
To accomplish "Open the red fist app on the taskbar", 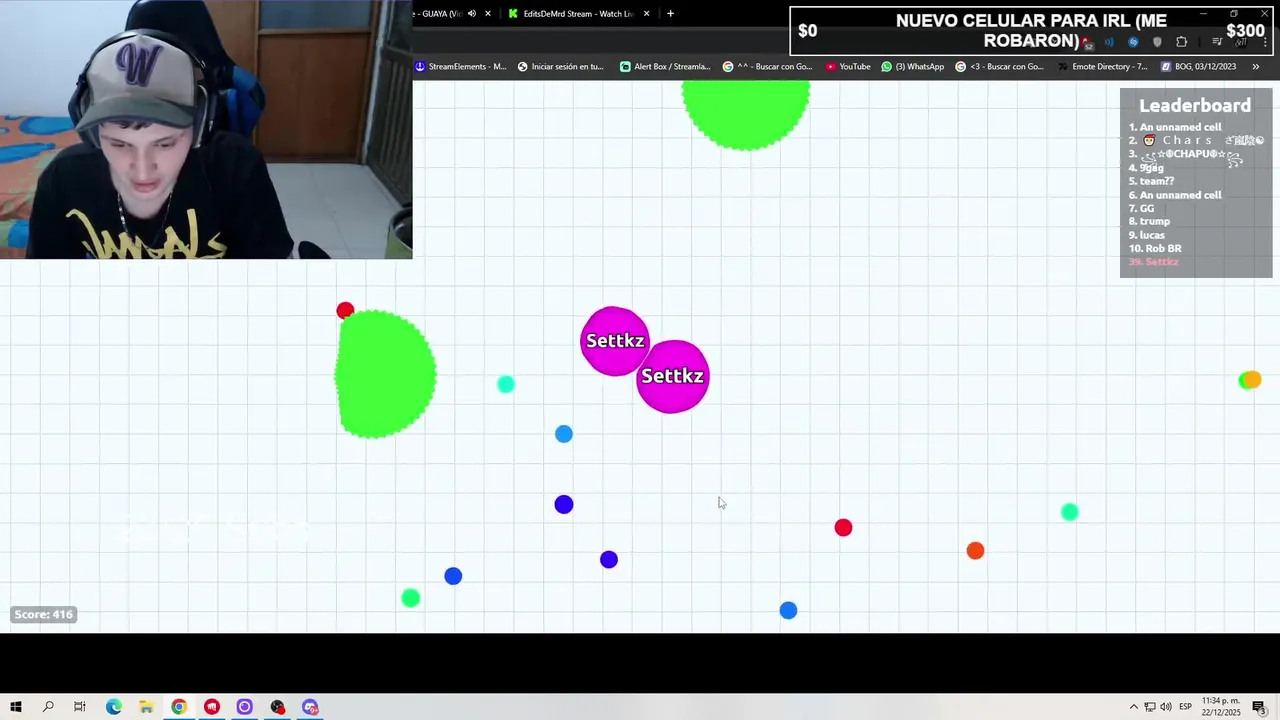I will pos(212,707).
